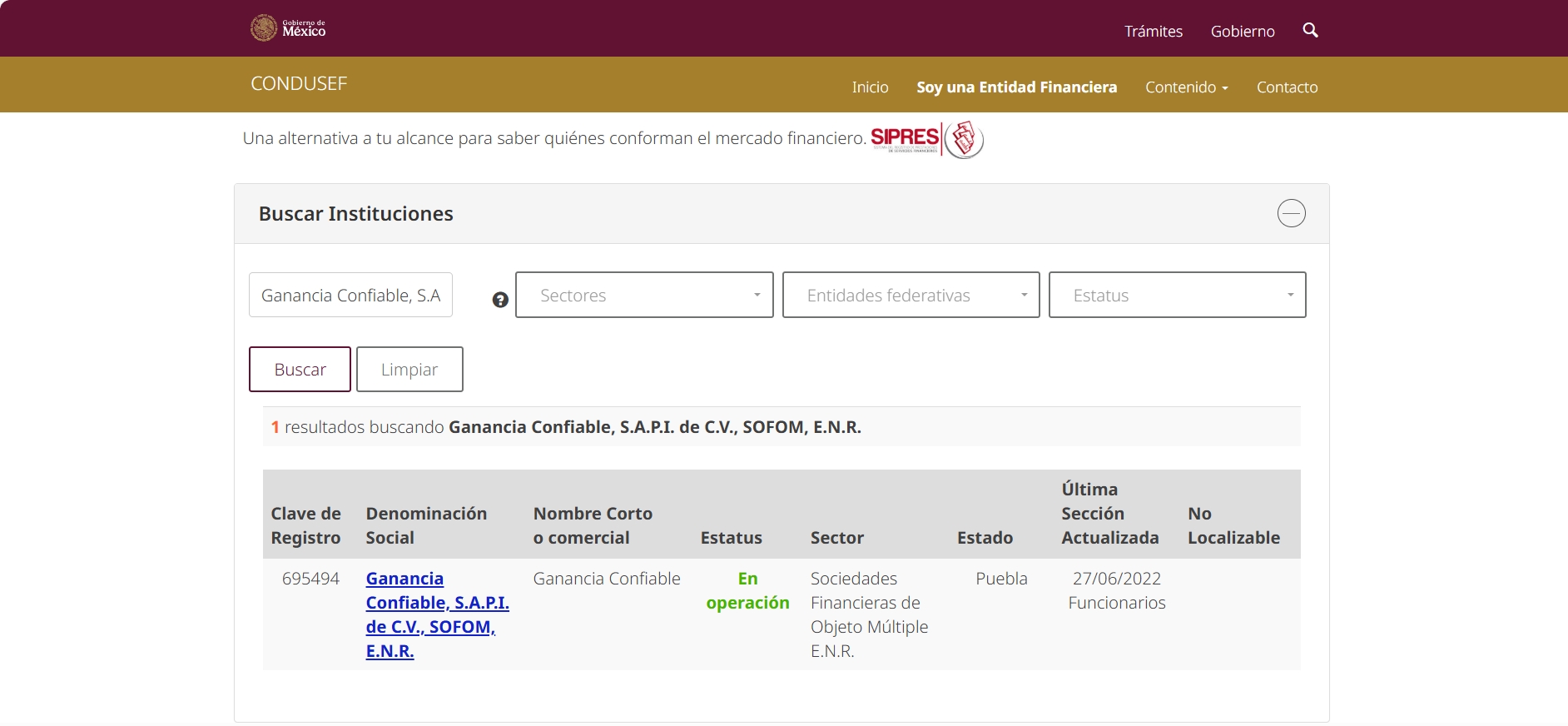The width and height of the screenshot is (1568, 726).
Task: Open the search magnifier icon
Action: point(1310,30)
